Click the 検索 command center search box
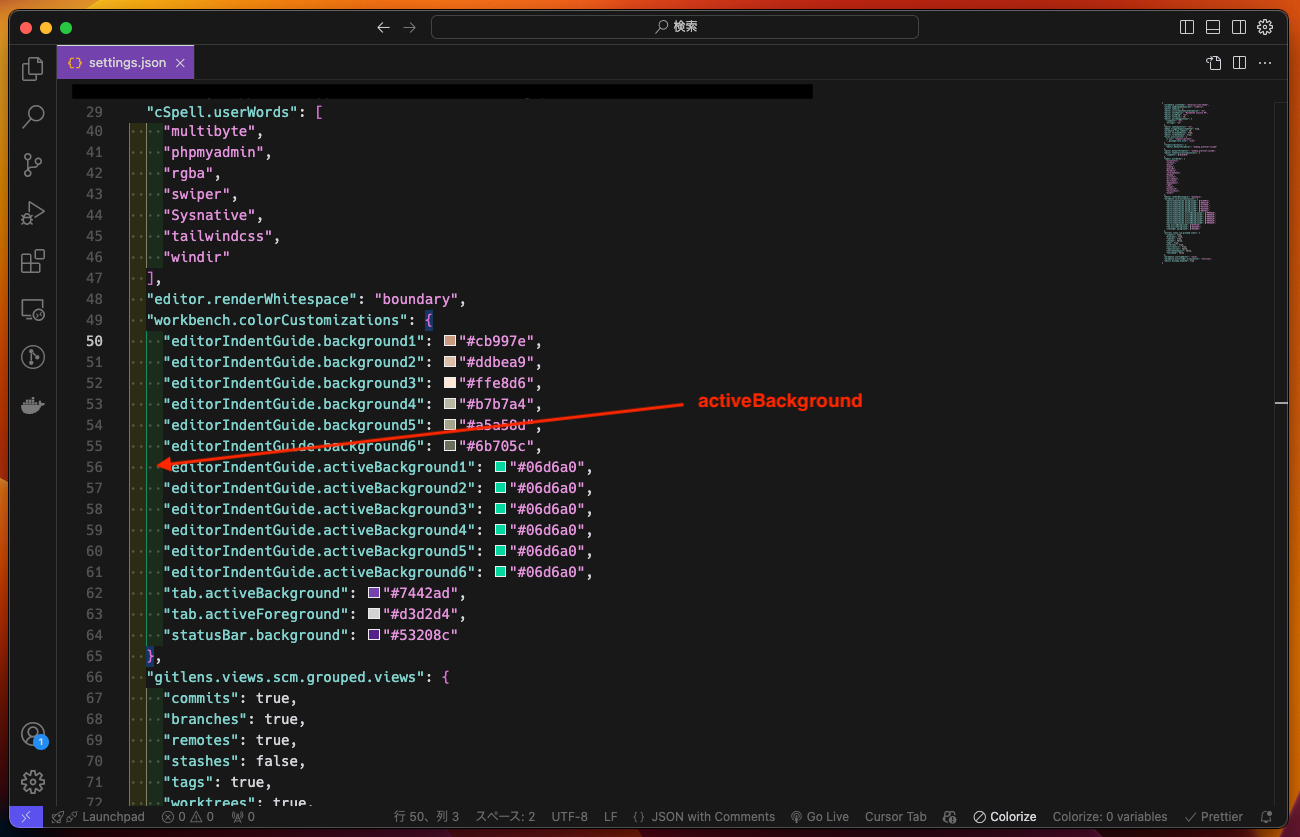Image resolution: width=1300 pixels, height=837 pixels. click(675, 27)
